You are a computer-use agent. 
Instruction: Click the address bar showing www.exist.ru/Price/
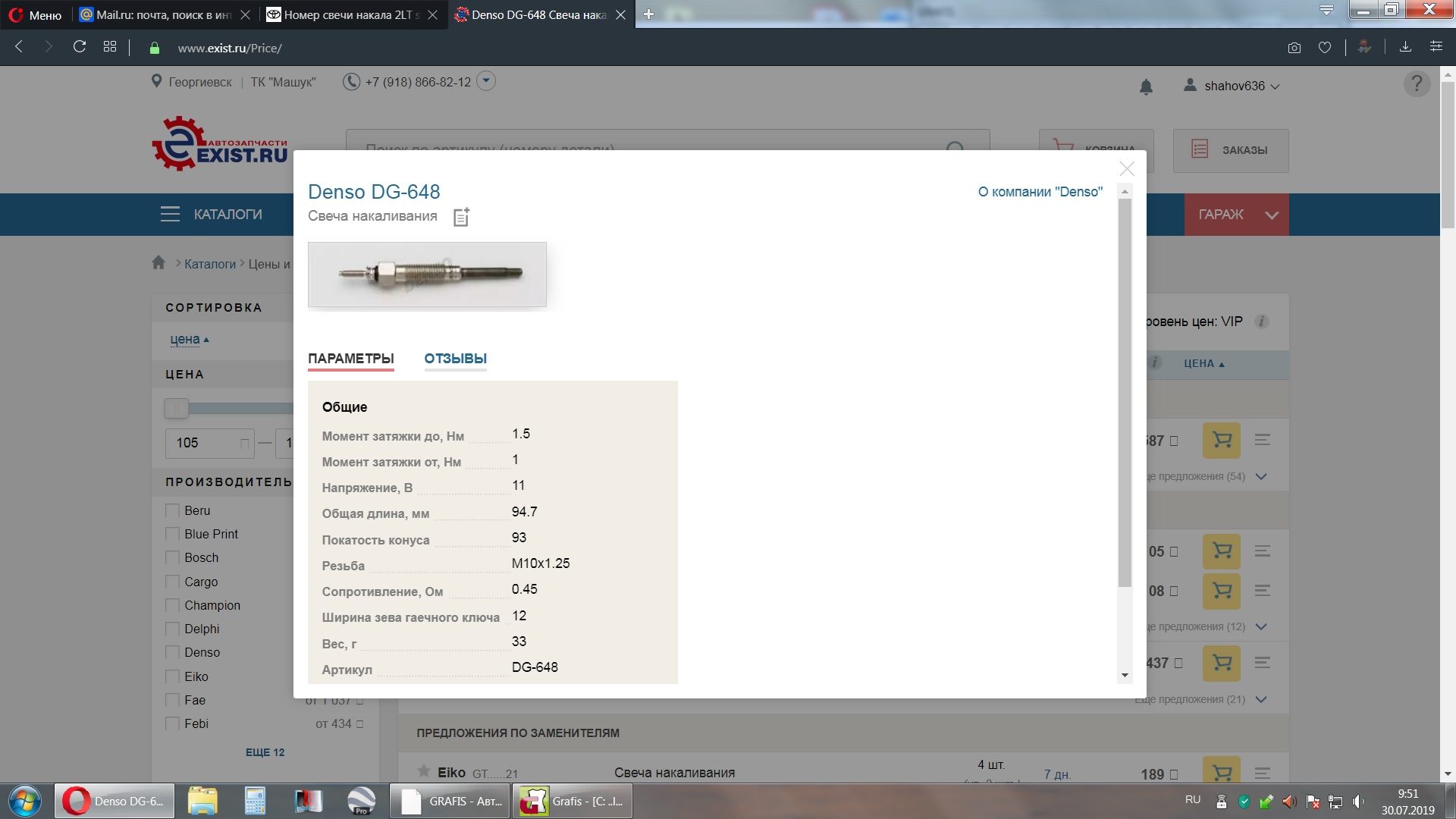pos(230,48)
